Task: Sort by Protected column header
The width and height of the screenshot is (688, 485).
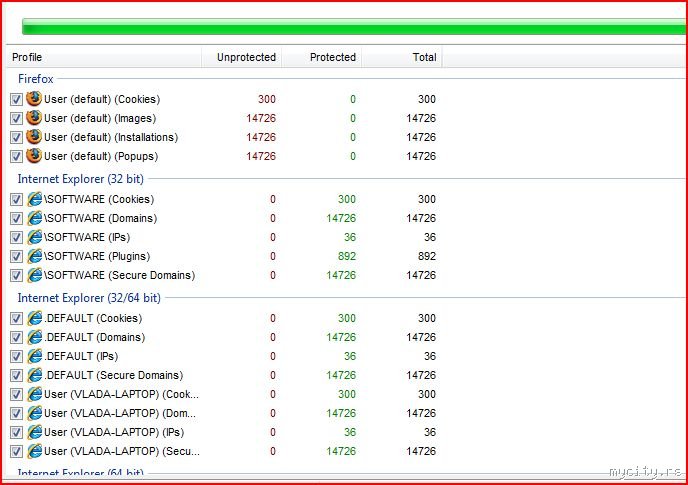Action: tap(322, 57)
